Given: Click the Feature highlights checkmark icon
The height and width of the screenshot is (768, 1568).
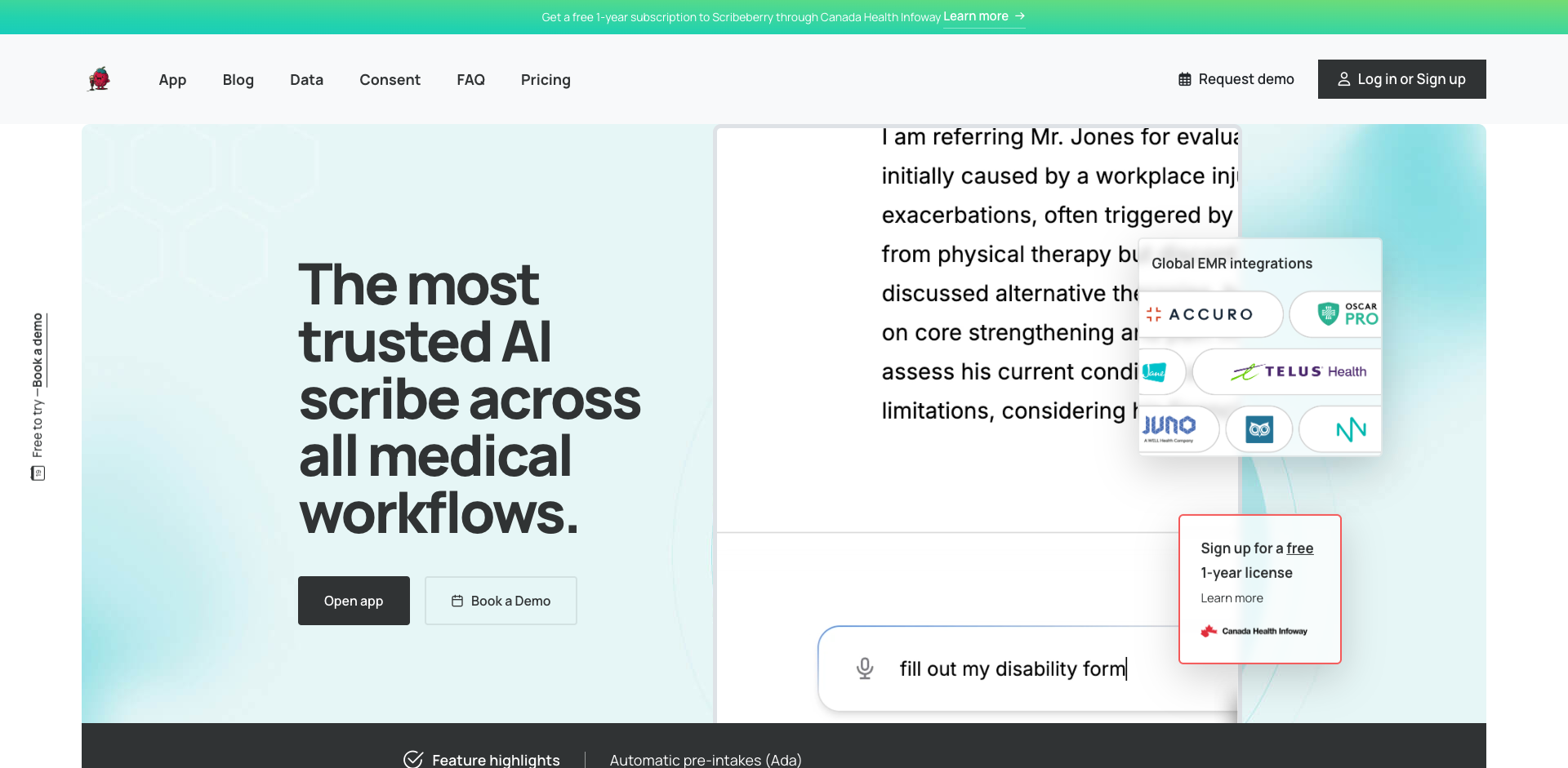Looking at the screenshot, I should (x=413, y=758).
